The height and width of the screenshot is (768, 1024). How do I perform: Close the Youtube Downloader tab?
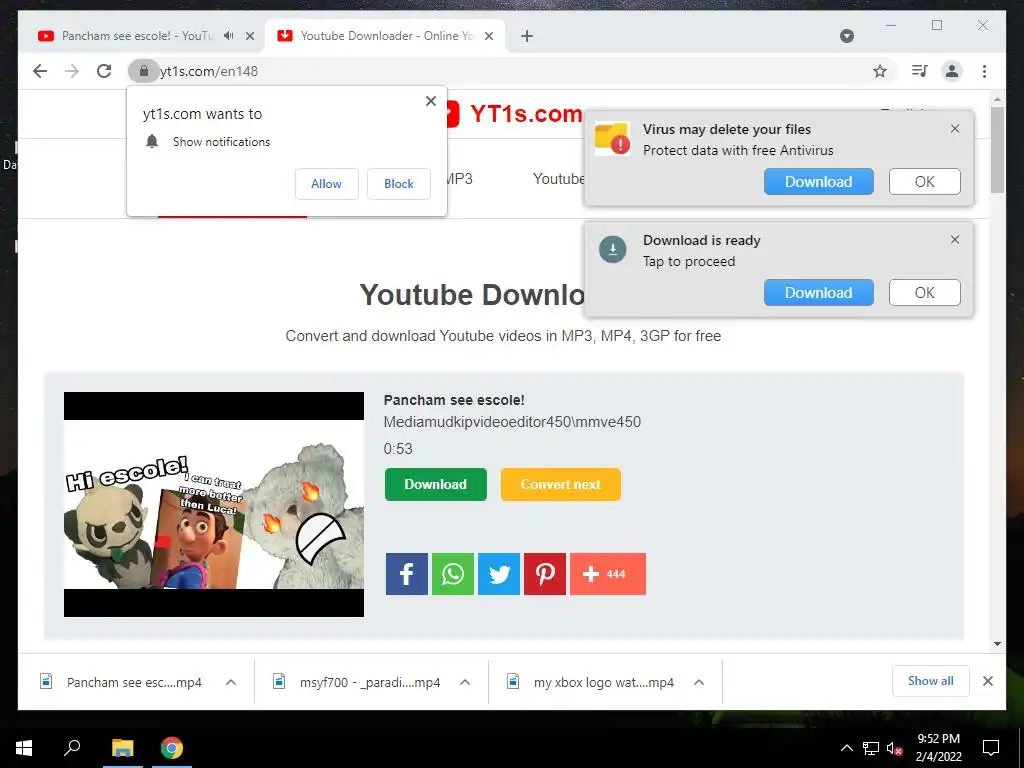(x=488, y=36)
